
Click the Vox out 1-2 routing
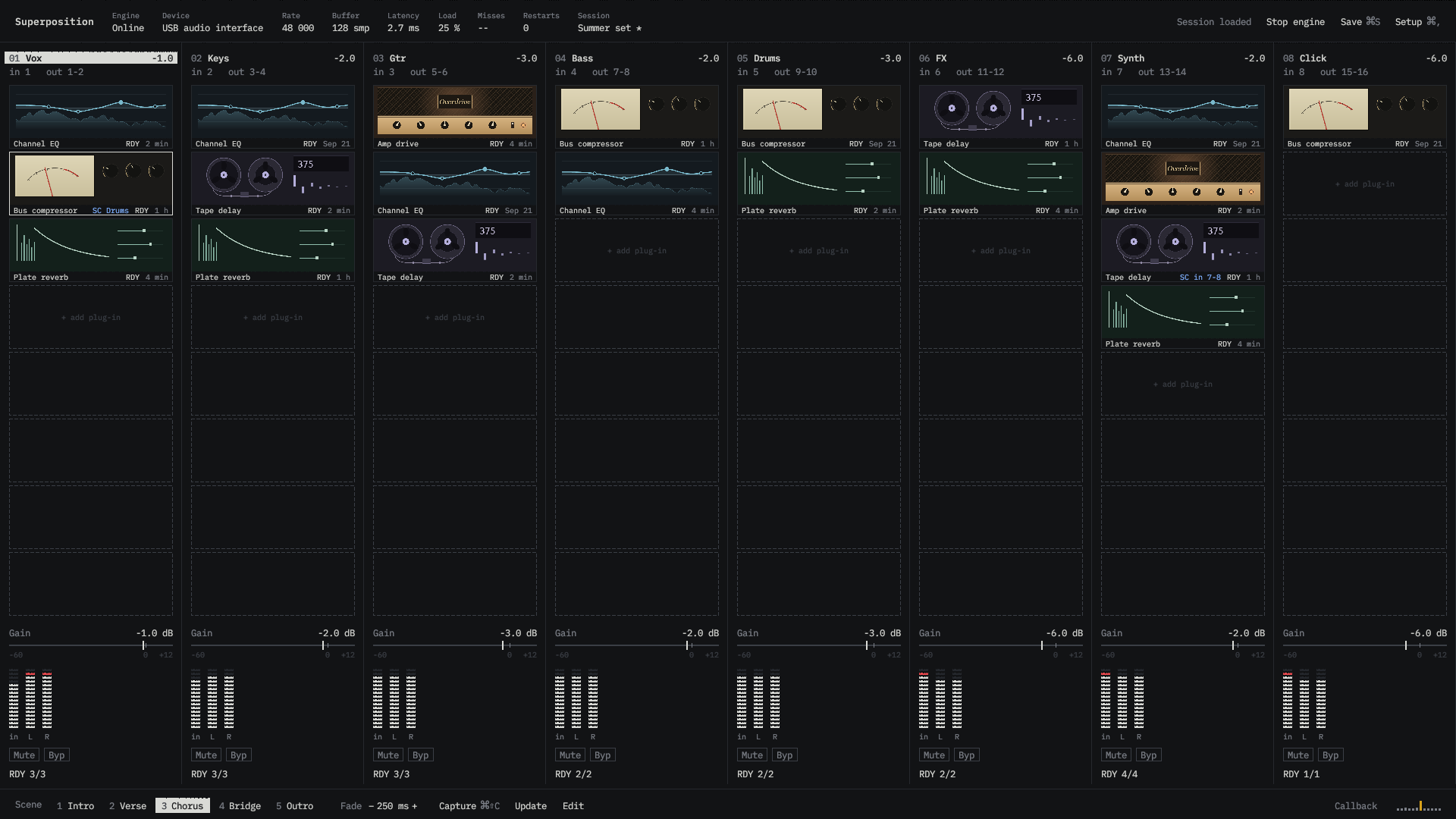pyautogui.click(x=65, y=72)
